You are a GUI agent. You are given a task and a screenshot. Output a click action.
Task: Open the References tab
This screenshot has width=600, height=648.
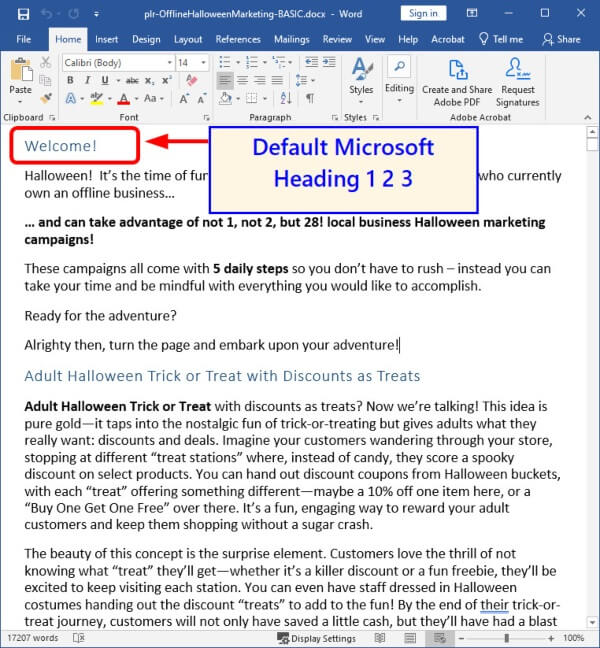[238, 39]
